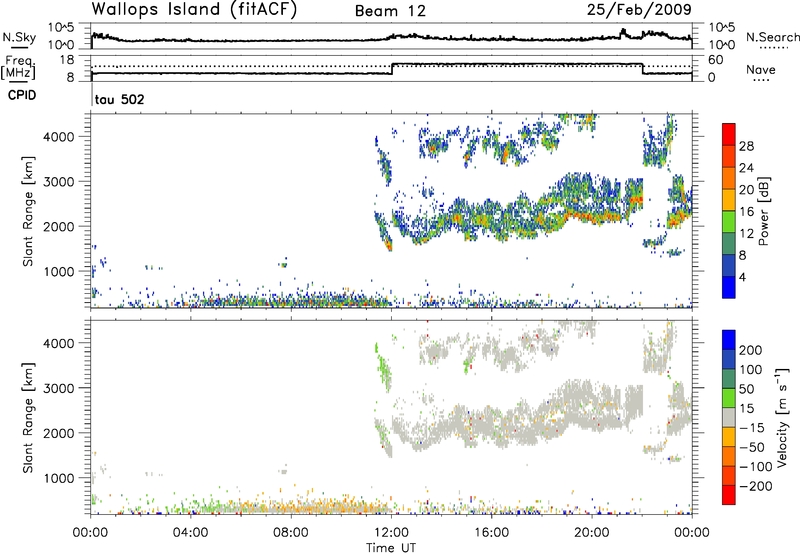The height and width of the screenshot is (554, 800).
Task: Click the 'Nave' legend label
Action: pyautogui.click(x=760, y=69)
